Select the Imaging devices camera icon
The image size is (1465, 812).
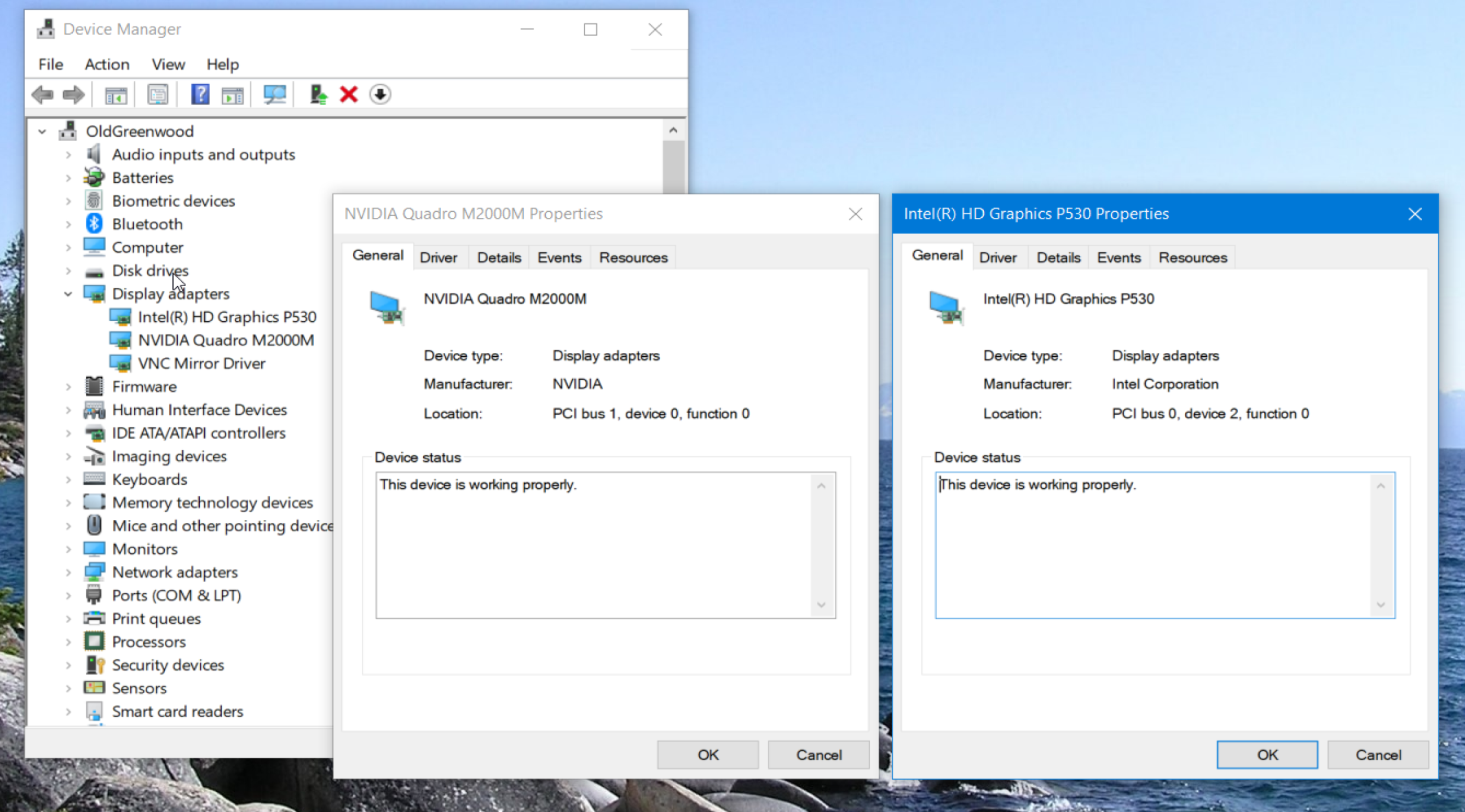(x=94, y=456)
